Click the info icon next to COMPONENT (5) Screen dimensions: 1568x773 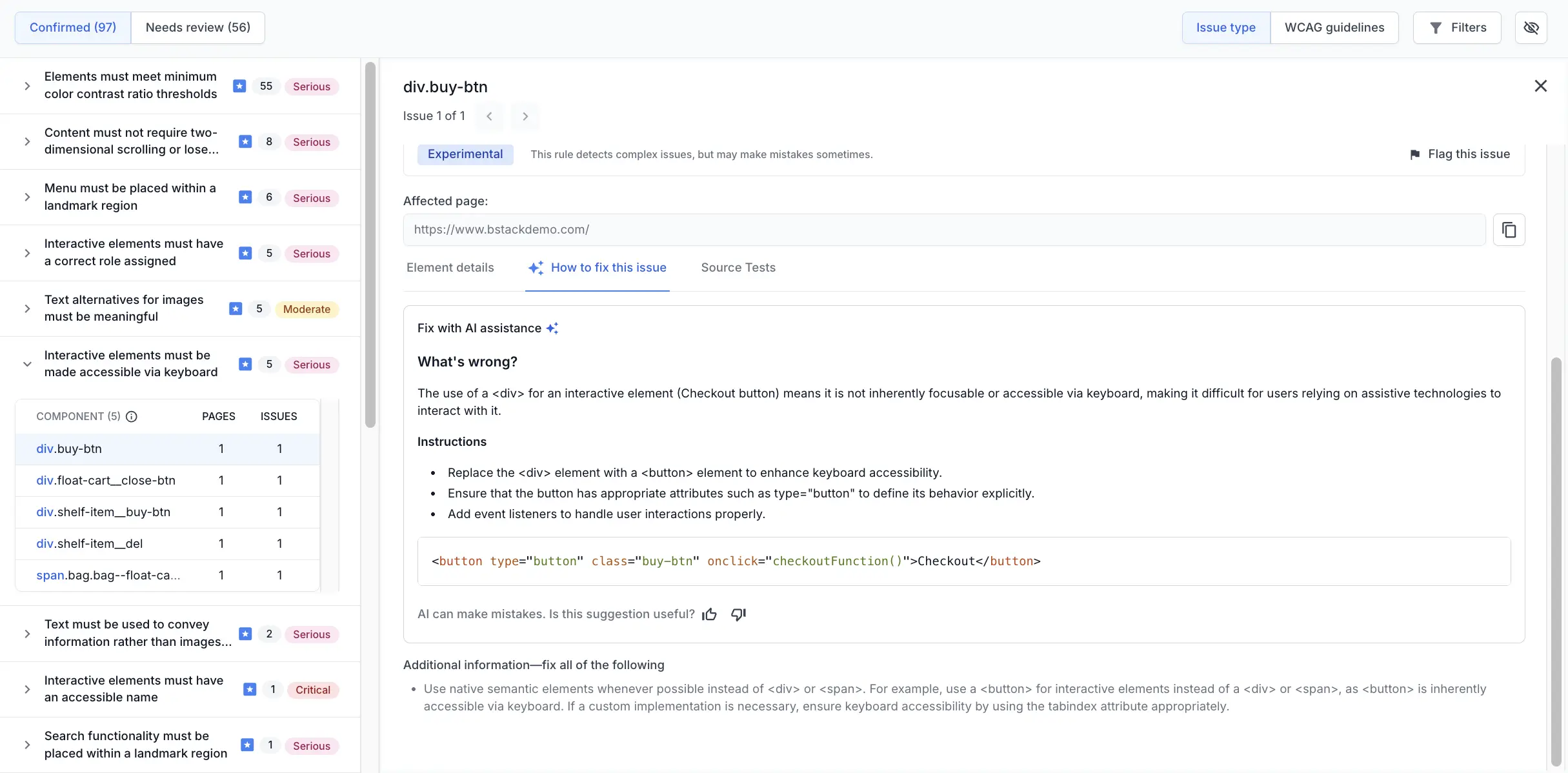click(132, 417)
